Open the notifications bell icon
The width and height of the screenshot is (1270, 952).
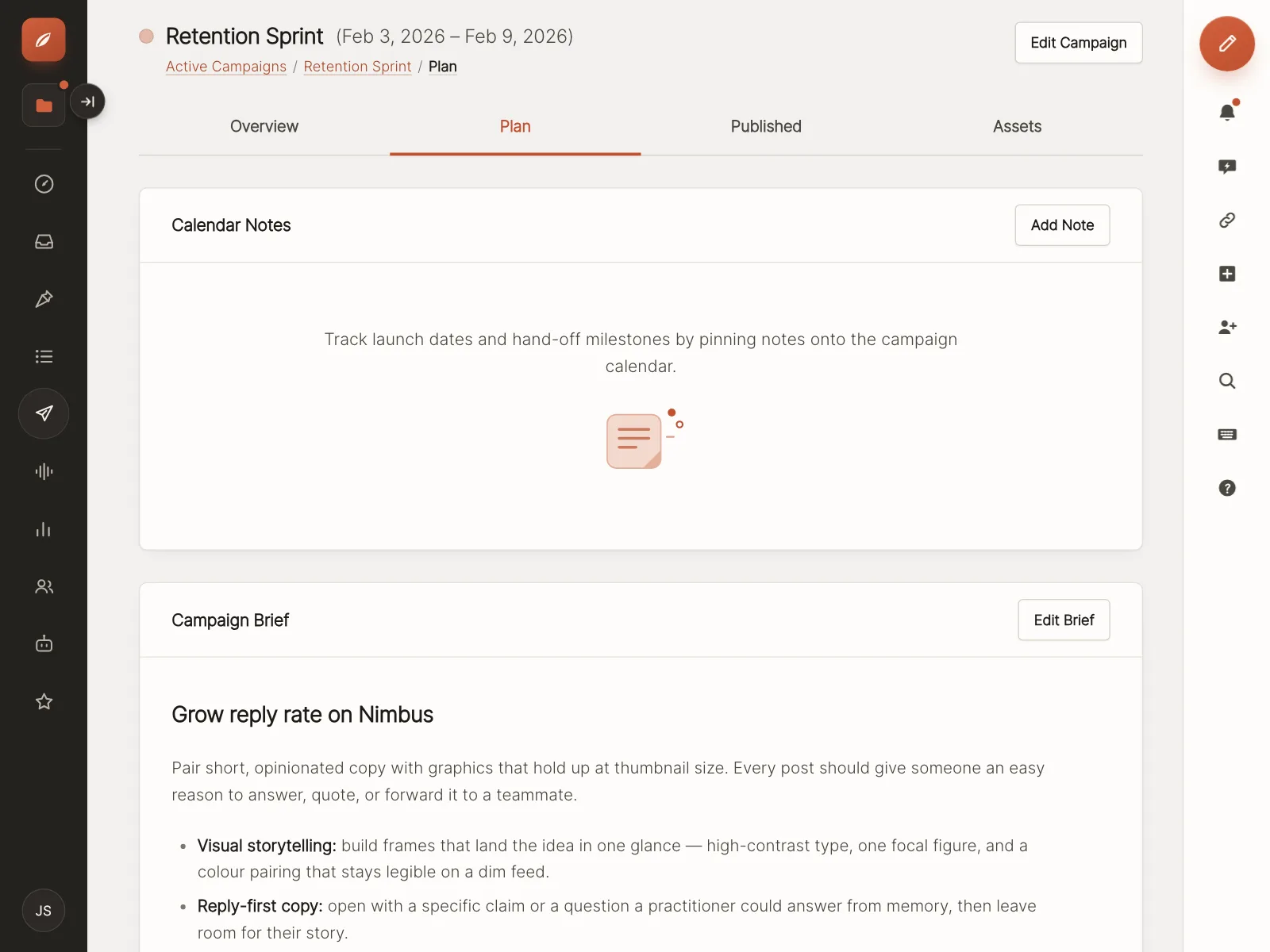pos(1227,112)
